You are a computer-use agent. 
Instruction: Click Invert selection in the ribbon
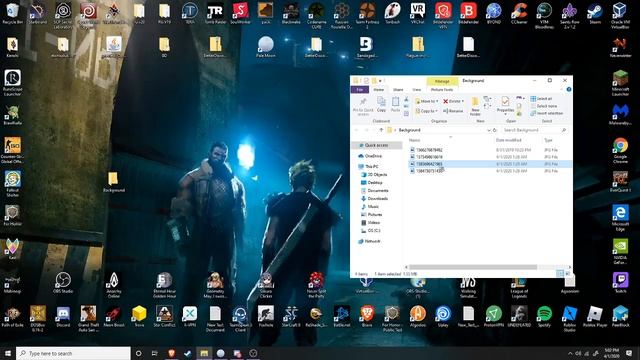547,113
